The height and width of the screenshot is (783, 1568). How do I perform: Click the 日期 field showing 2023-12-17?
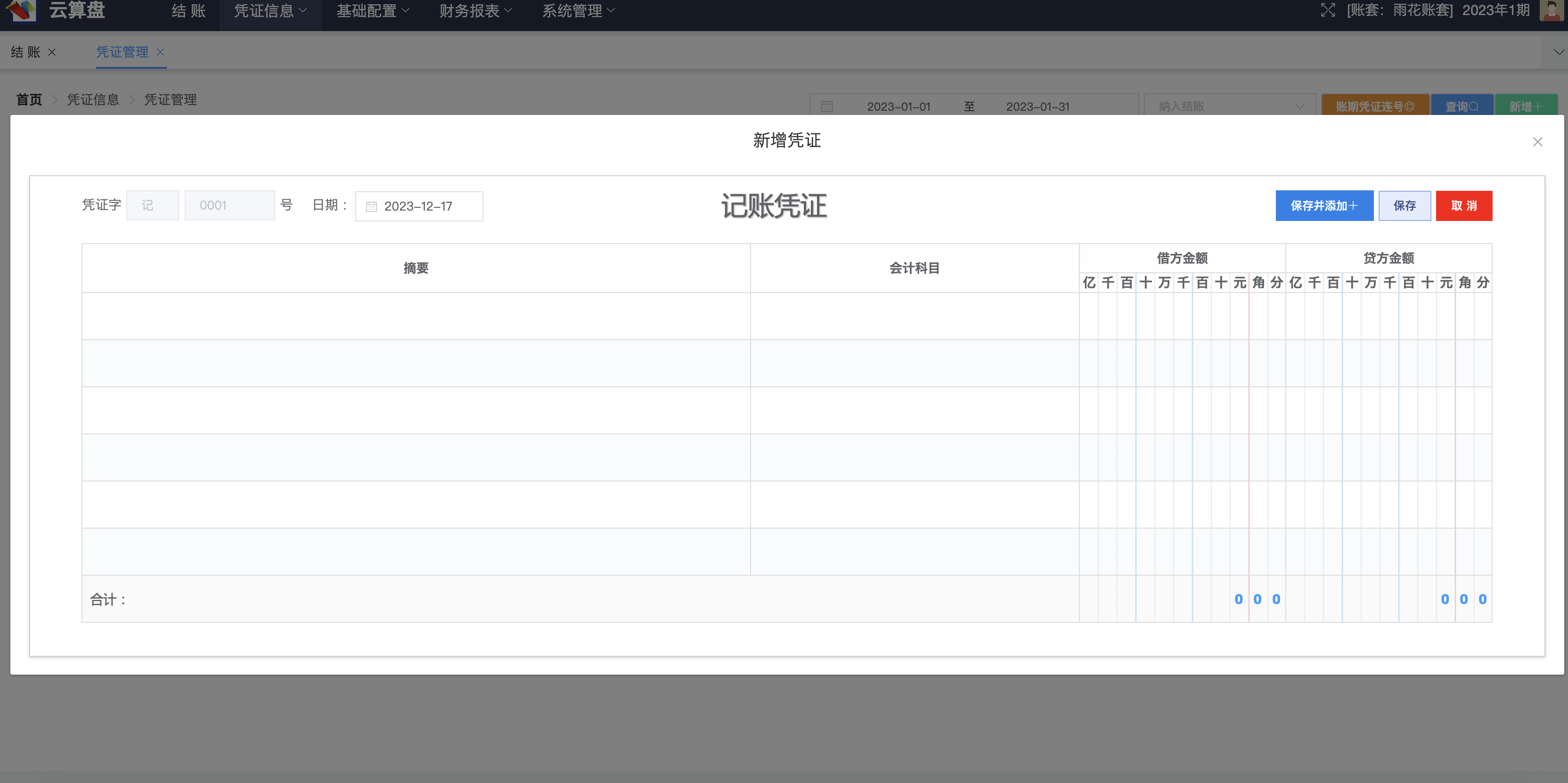click(419, 206)
